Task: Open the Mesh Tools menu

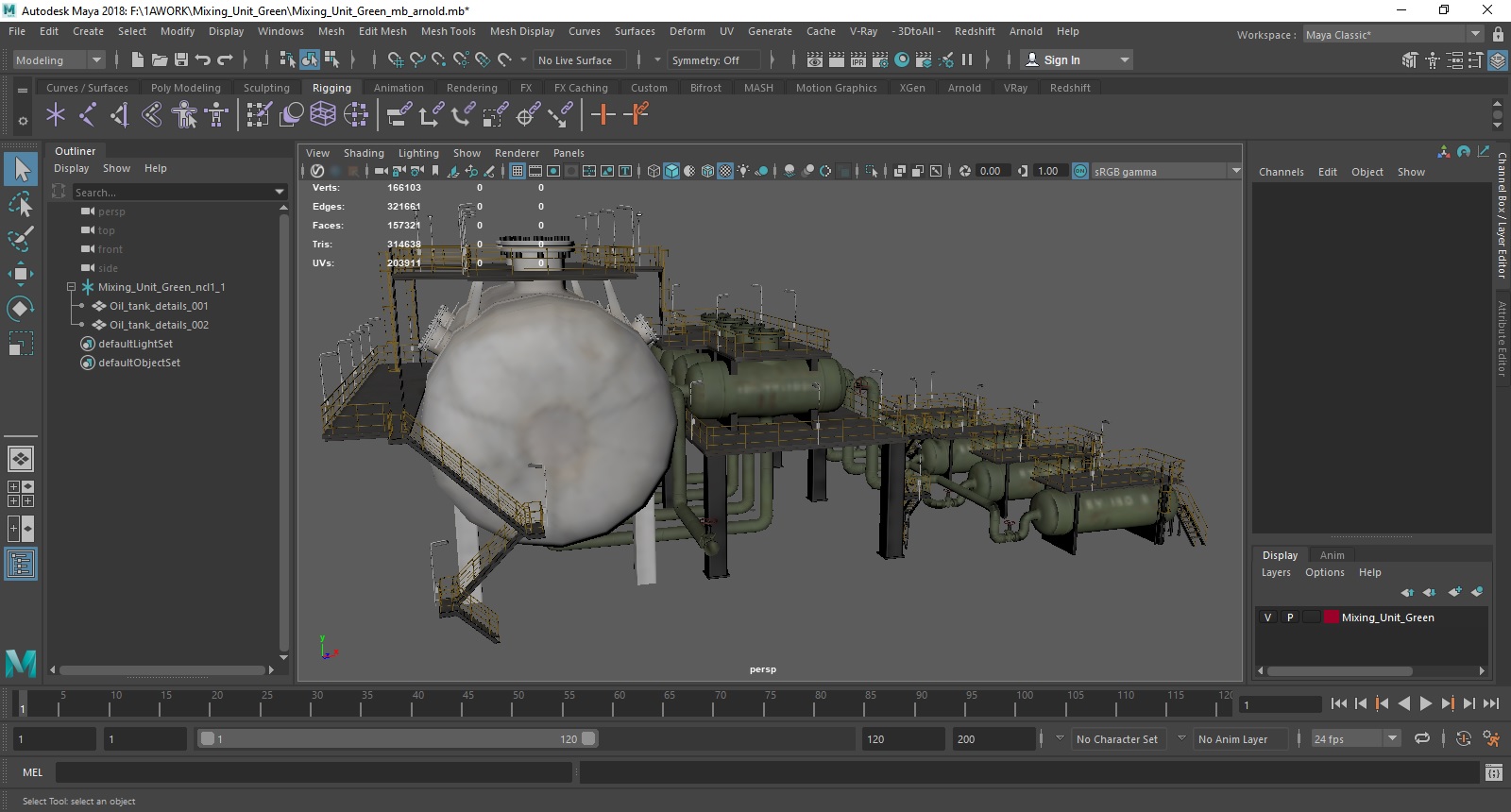Action: point(449,31)
